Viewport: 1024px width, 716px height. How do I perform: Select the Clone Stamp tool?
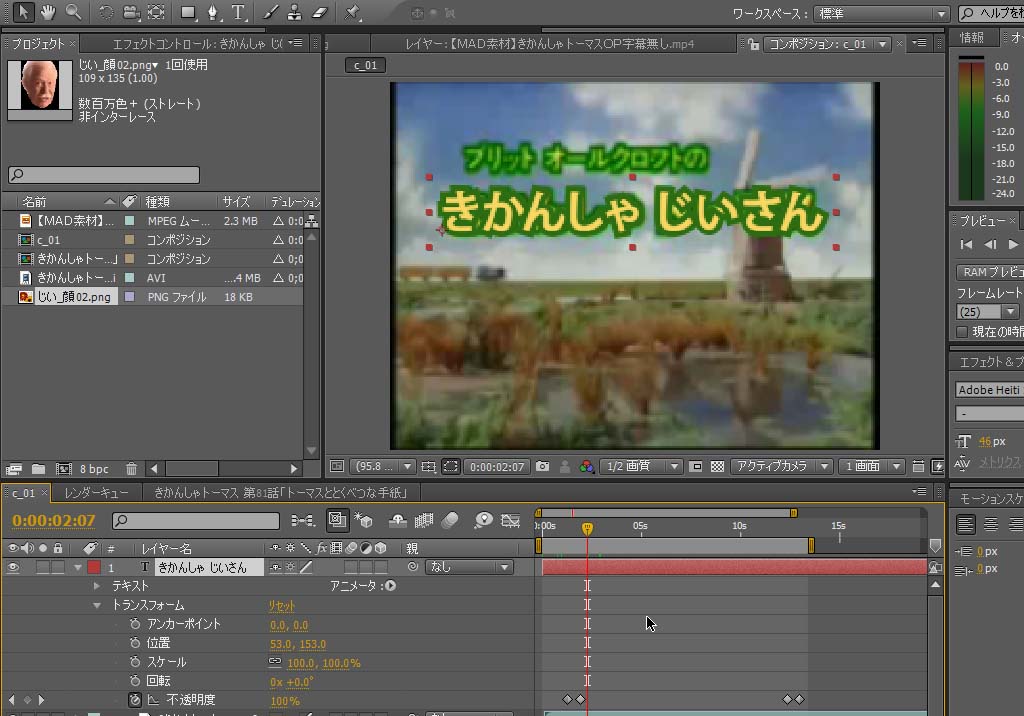coord(295,12)
